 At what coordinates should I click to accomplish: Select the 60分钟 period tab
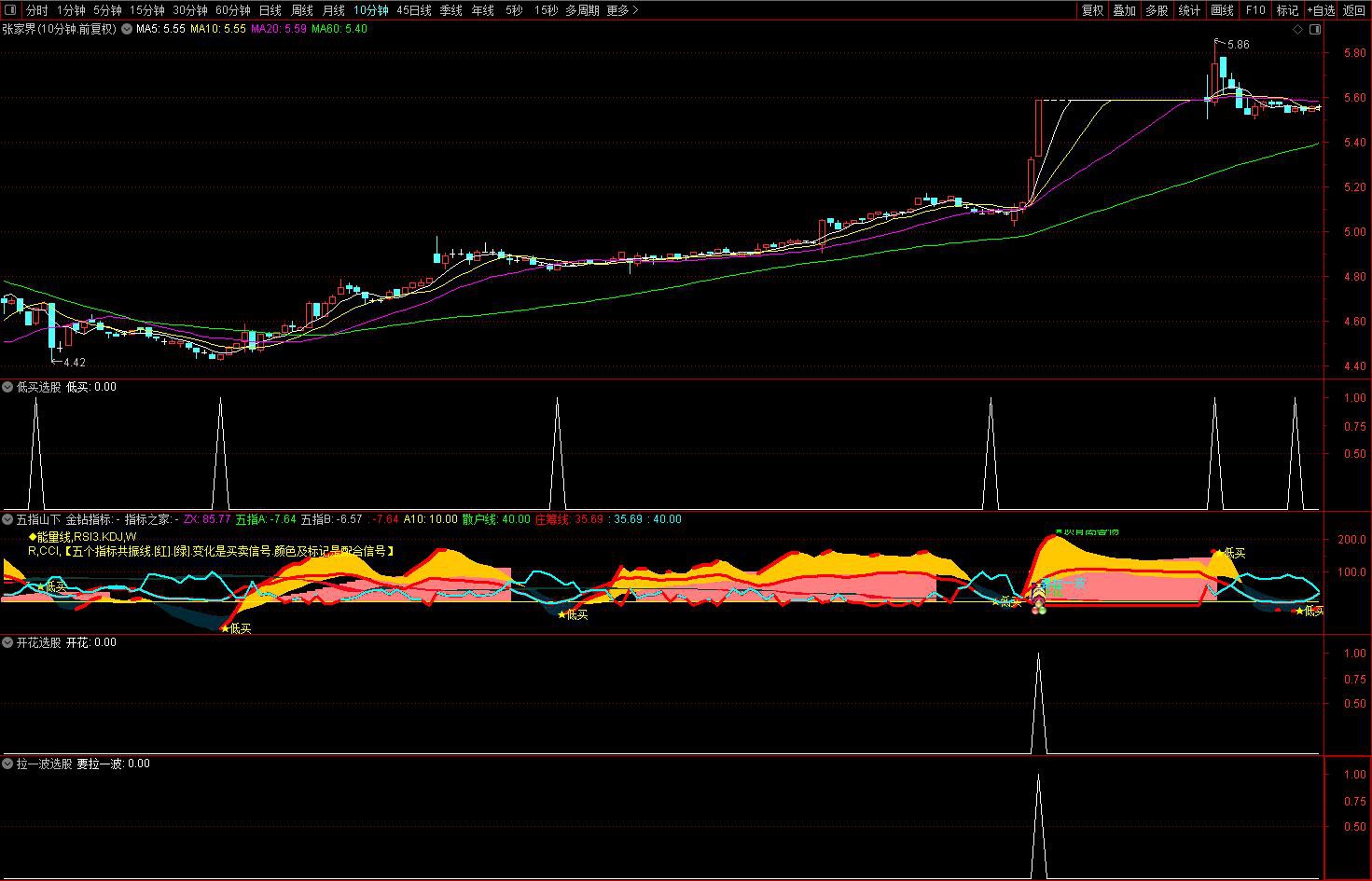click(x=232, y=10)
